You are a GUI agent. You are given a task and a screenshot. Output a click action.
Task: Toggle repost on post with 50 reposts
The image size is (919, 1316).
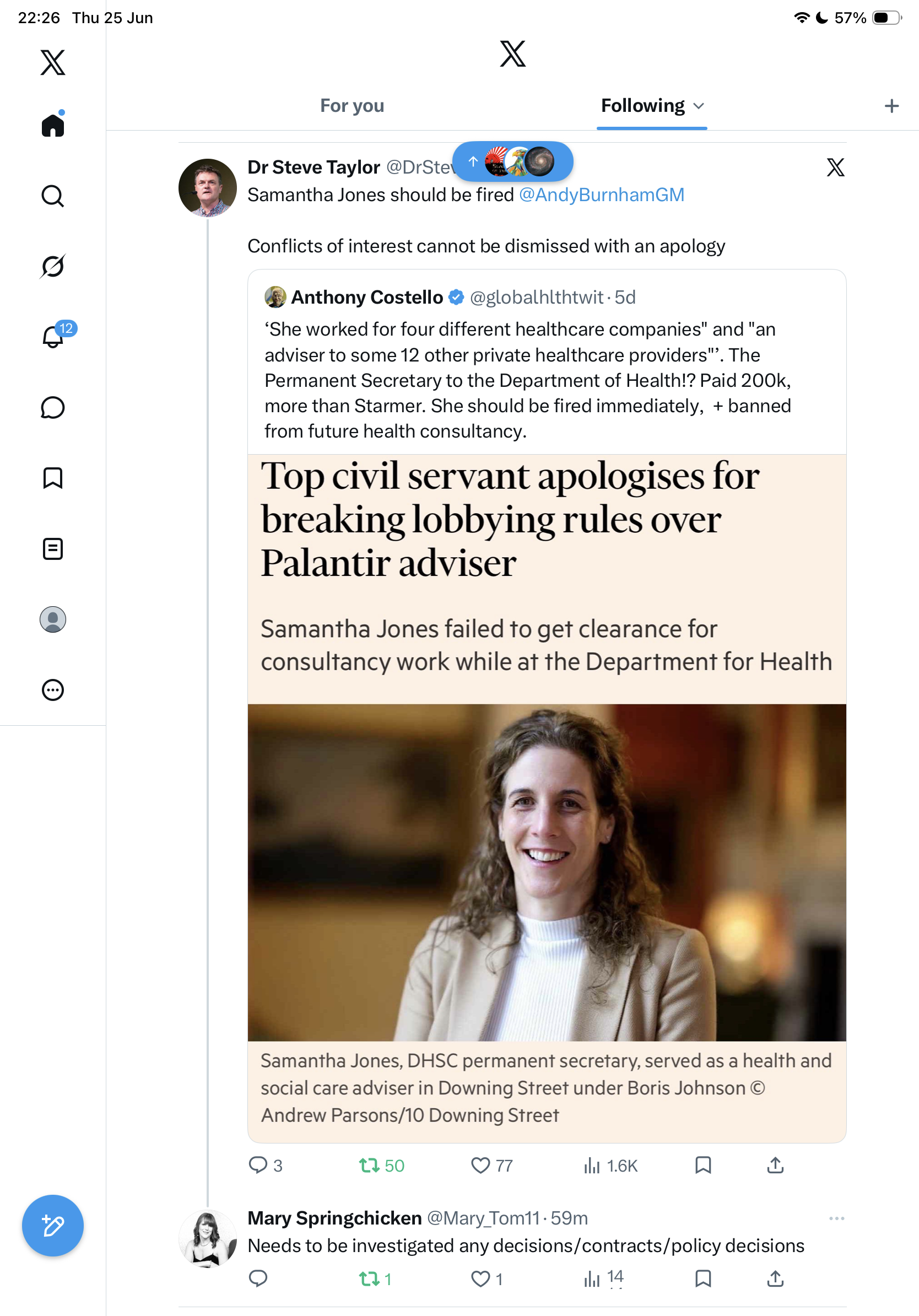[x=381, y=1165]
